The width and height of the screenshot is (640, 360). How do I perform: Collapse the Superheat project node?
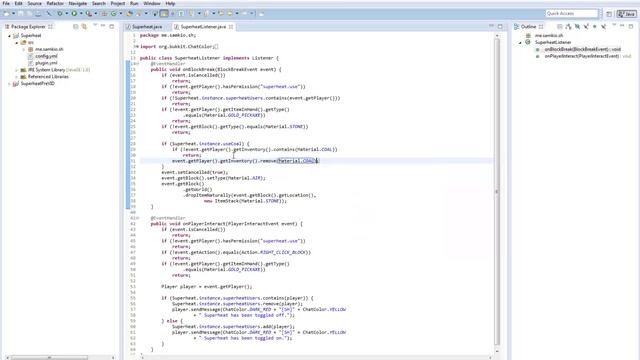(x=9, y=36)
